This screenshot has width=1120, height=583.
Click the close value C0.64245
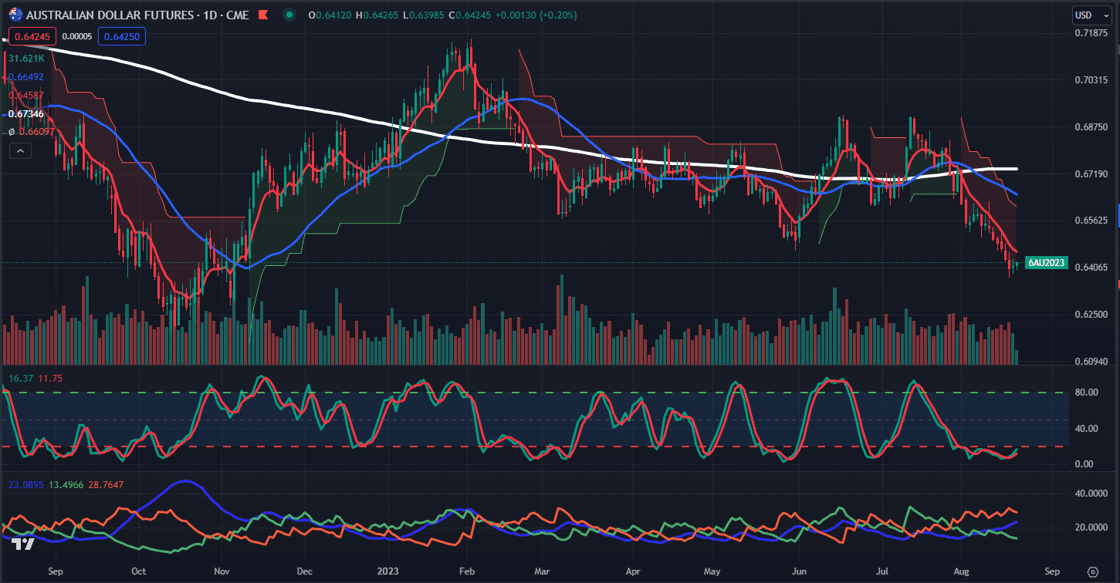coord(470,15)
